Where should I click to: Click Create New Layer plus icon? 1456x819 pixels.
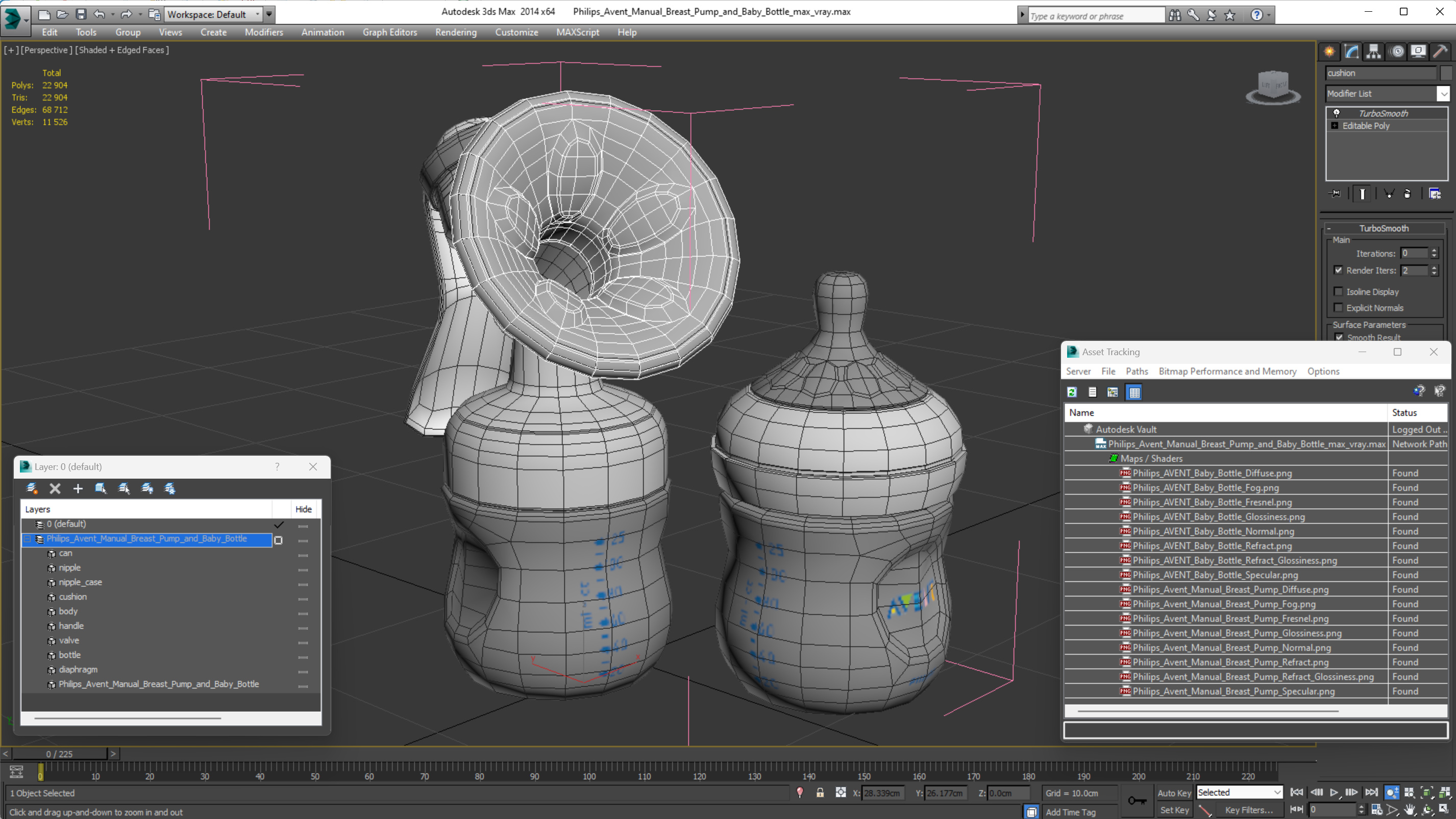pyautogui.click(x=78, y=488)
